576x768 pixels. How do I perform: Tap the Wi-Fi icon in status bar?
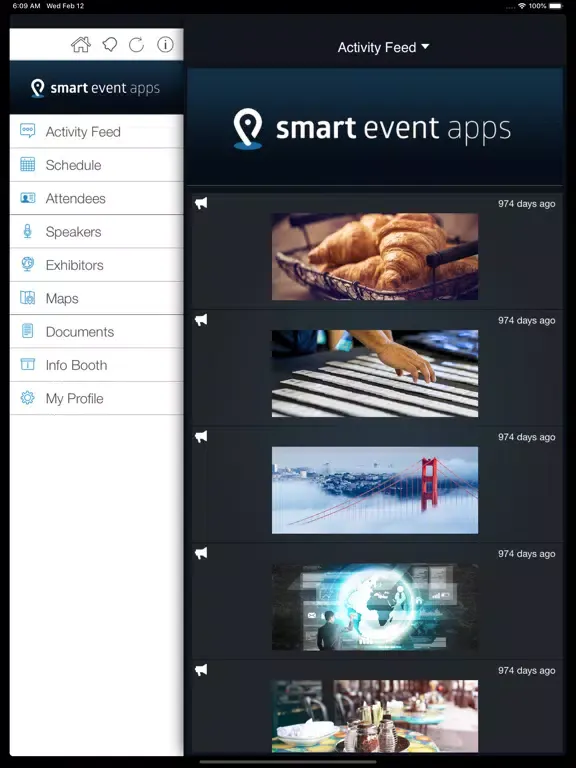click(522, 6)
